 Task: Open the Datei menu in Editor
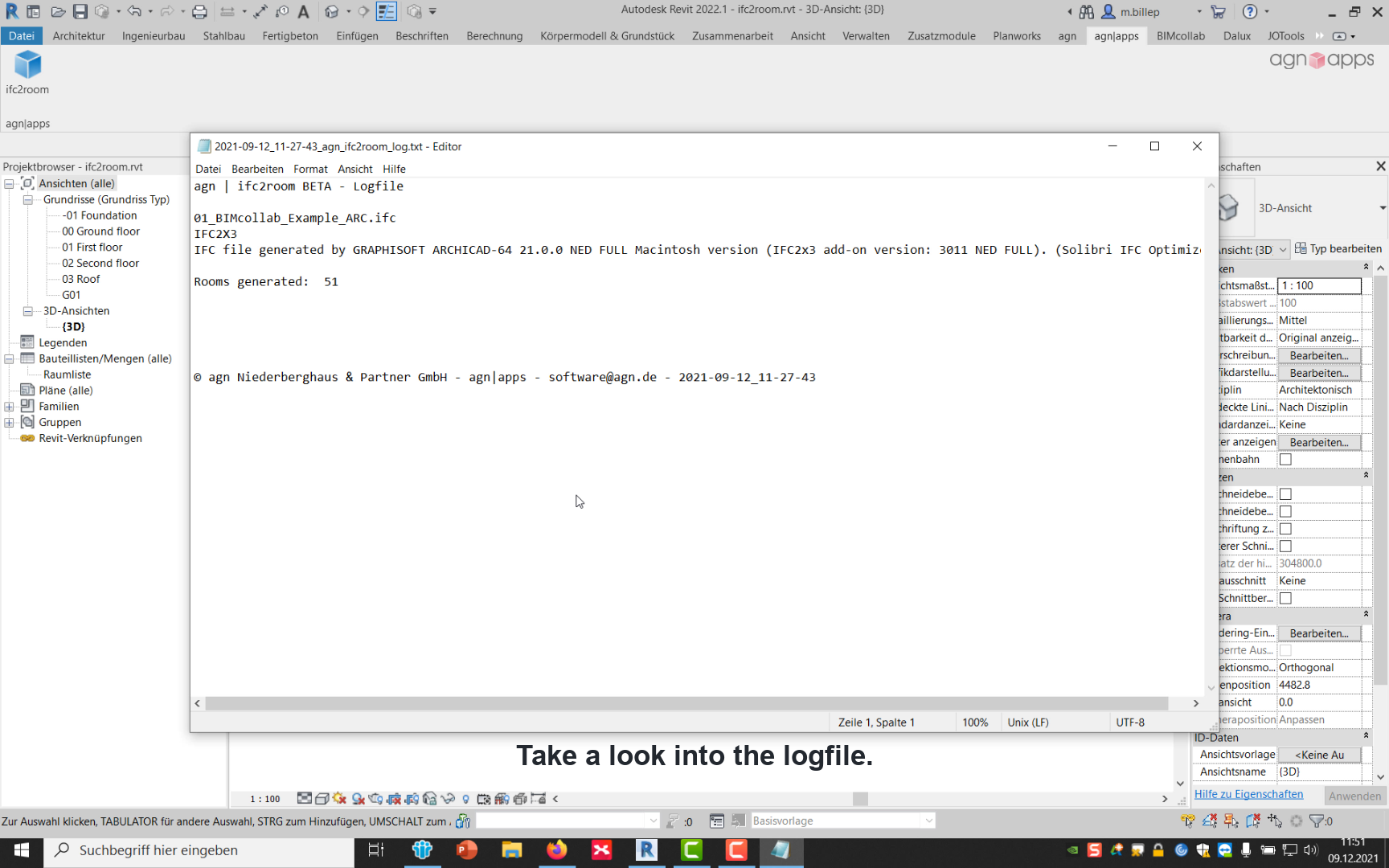click(208, 169)
